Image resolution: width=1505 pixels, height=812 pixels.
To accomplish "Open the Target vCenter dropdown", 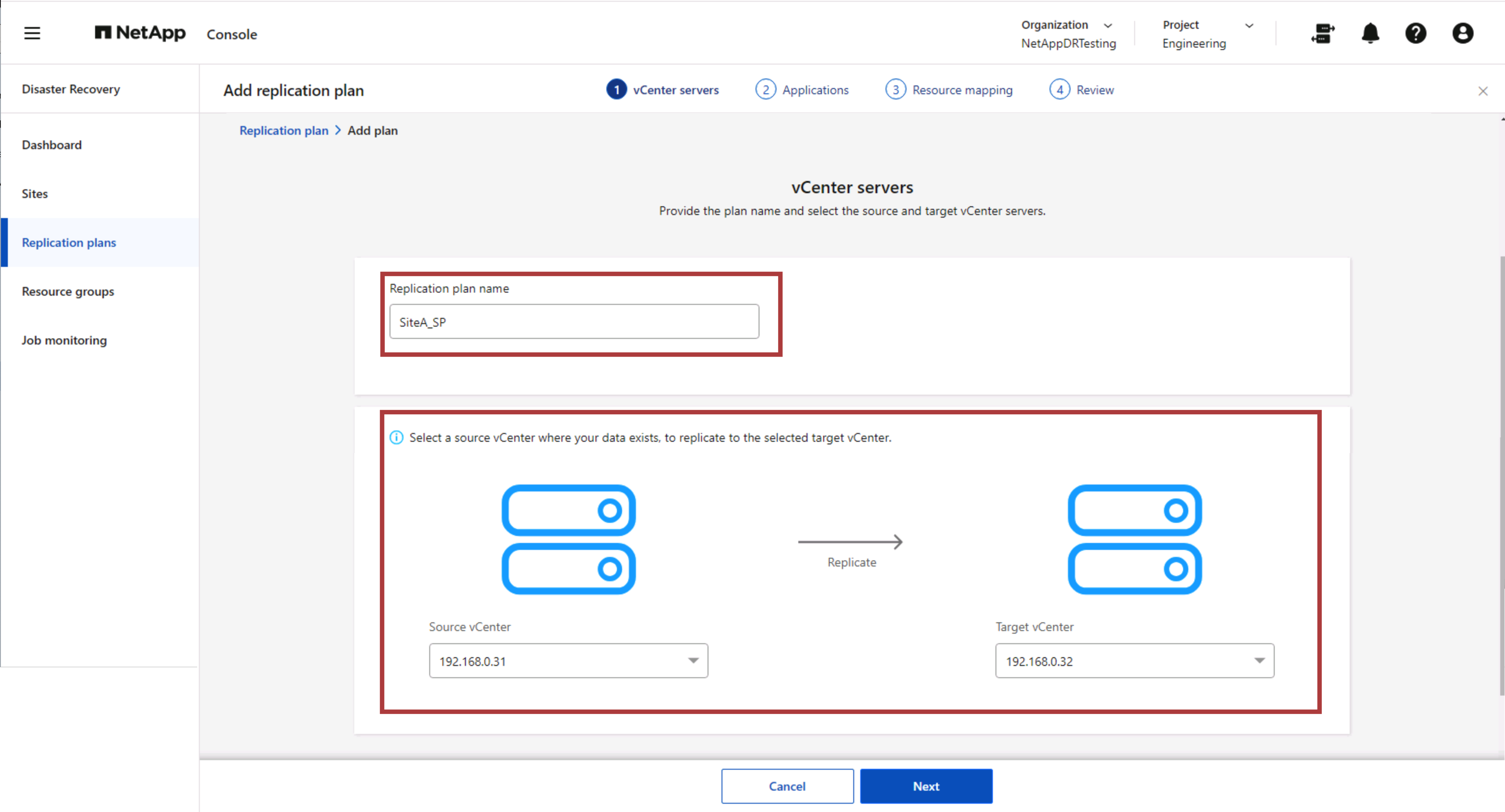I will click(x=1259, y=661).
